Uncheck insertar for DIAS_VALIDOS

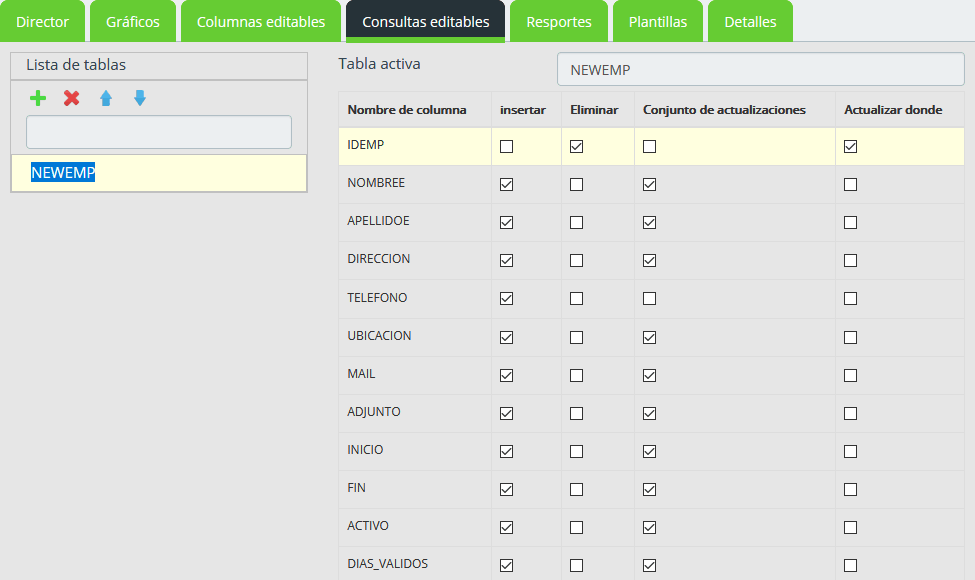pos(507,566)
